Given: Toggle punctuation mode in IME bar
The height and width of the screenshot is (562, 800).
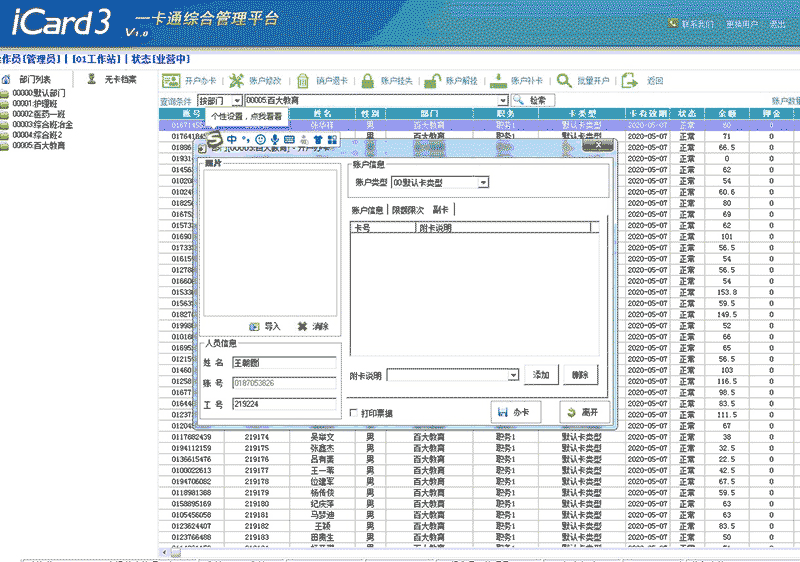Looking at the screenshot, I should tap(246, 139).
